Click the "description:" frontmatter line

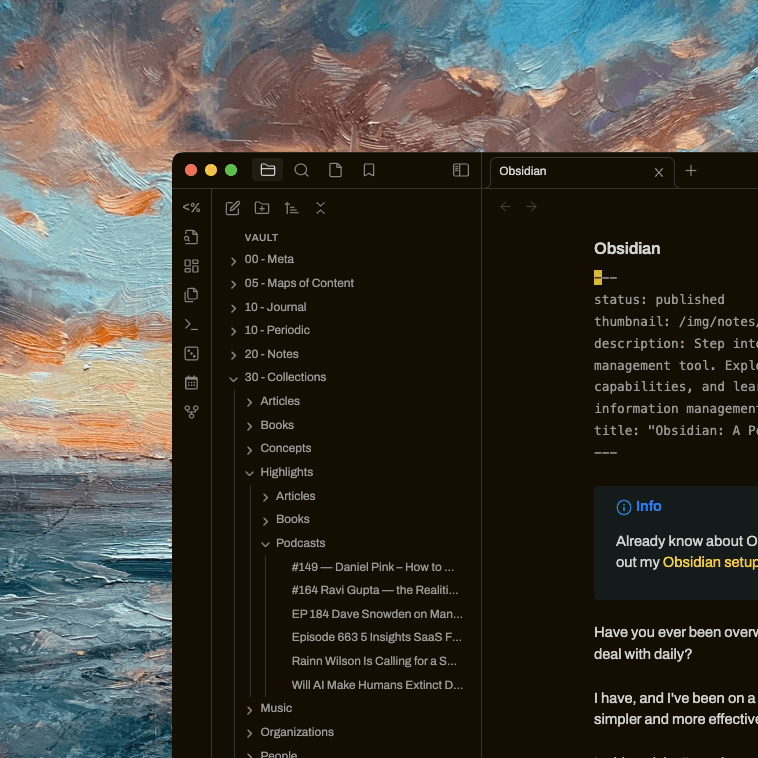point(676,344)
